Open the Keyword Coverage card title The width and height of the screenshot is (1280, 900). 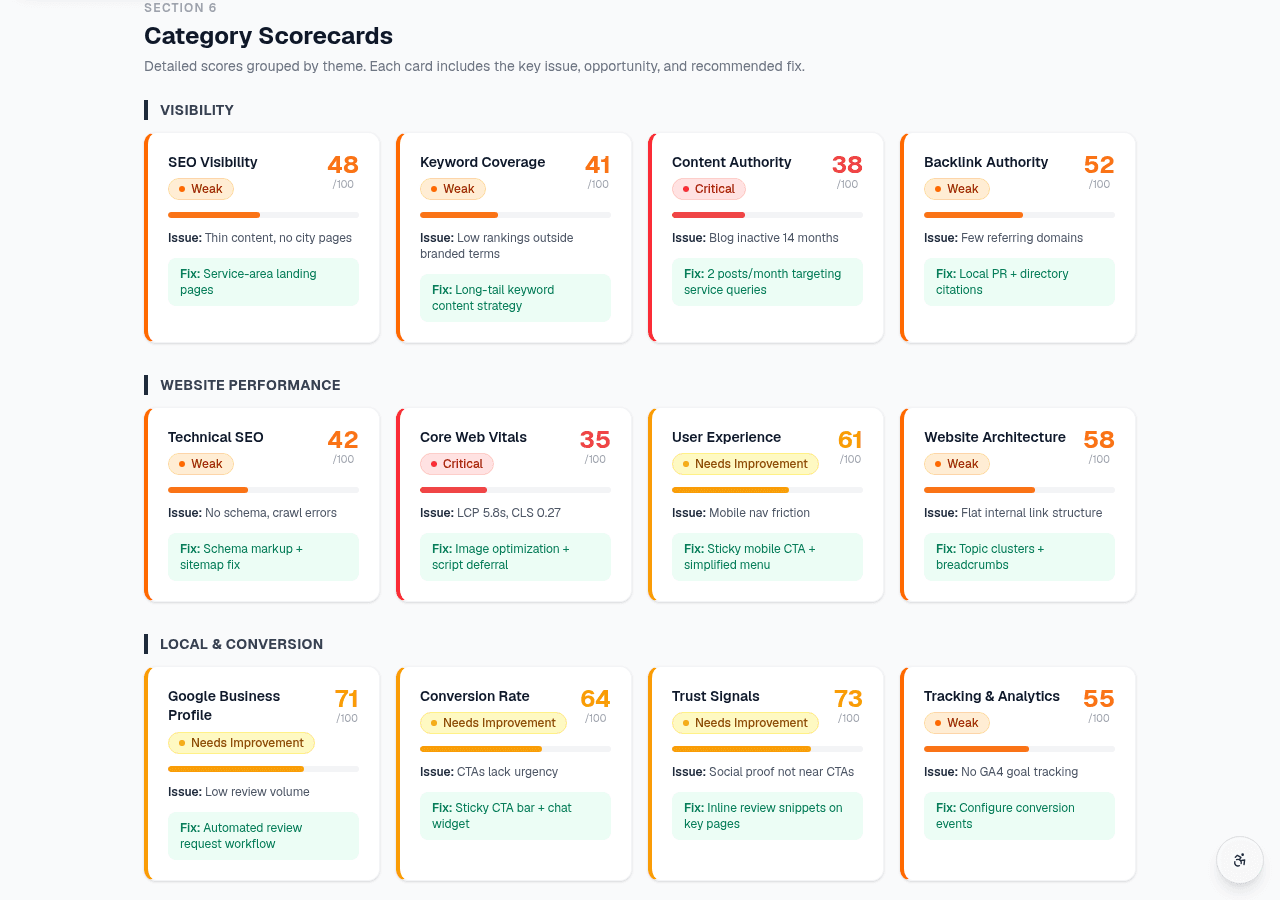[x=483, y=162]
